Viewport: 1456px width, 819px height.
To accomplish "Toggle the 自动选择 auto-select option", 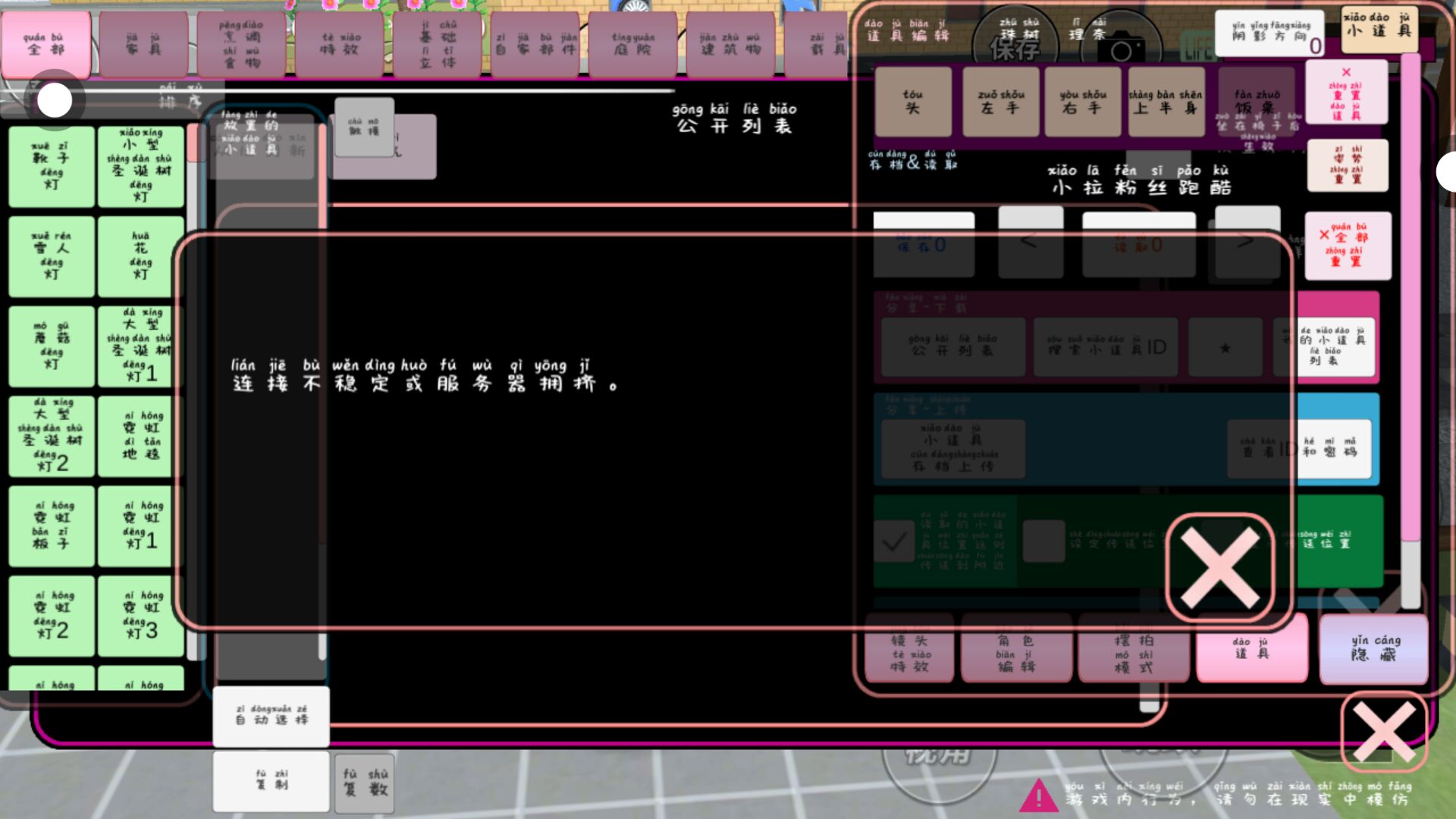I will pyautogui.click(x=271, y=717).
